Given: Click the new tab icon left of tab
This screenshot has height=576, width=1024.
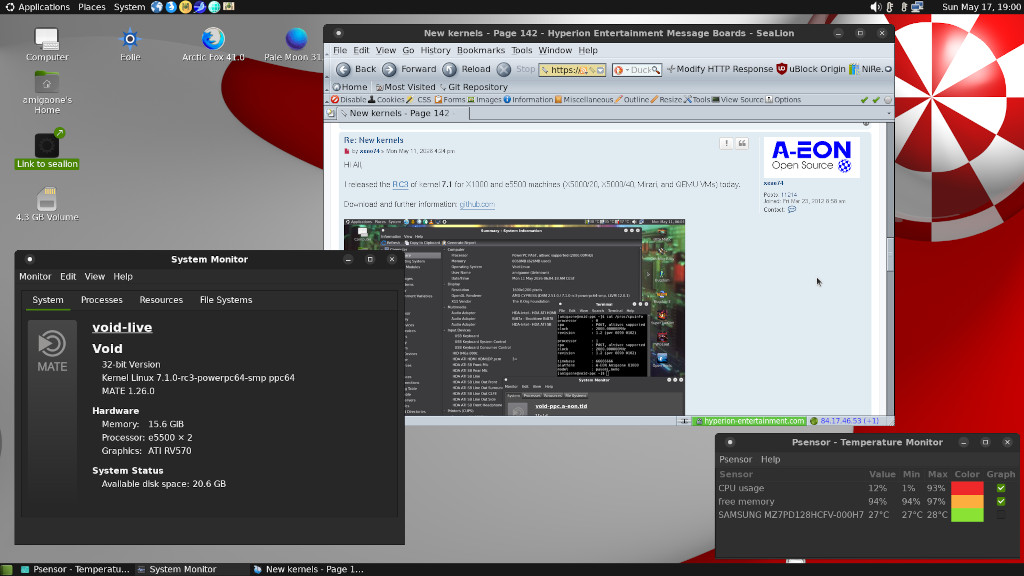Looking at the screenshot, I should pyautogui.click(x=330, y=114).
